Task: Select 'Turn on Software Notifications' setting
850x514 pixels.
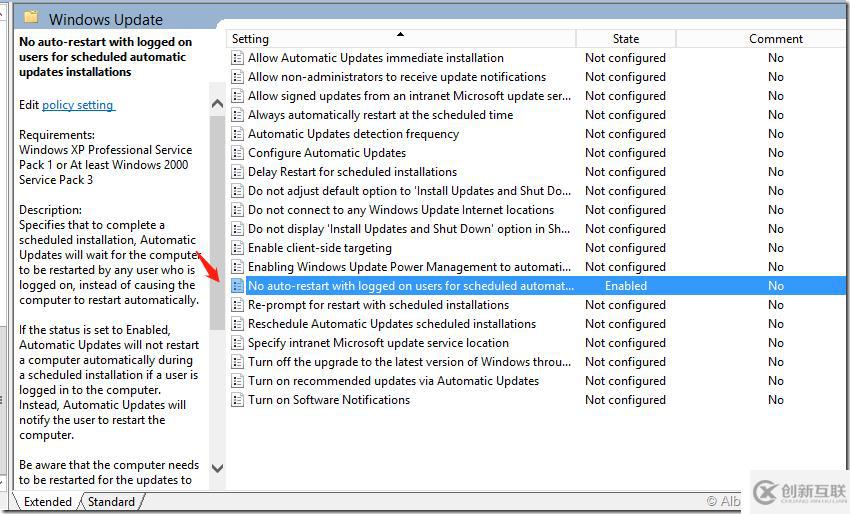Action: pyautogui.click(x=329, y=400)
